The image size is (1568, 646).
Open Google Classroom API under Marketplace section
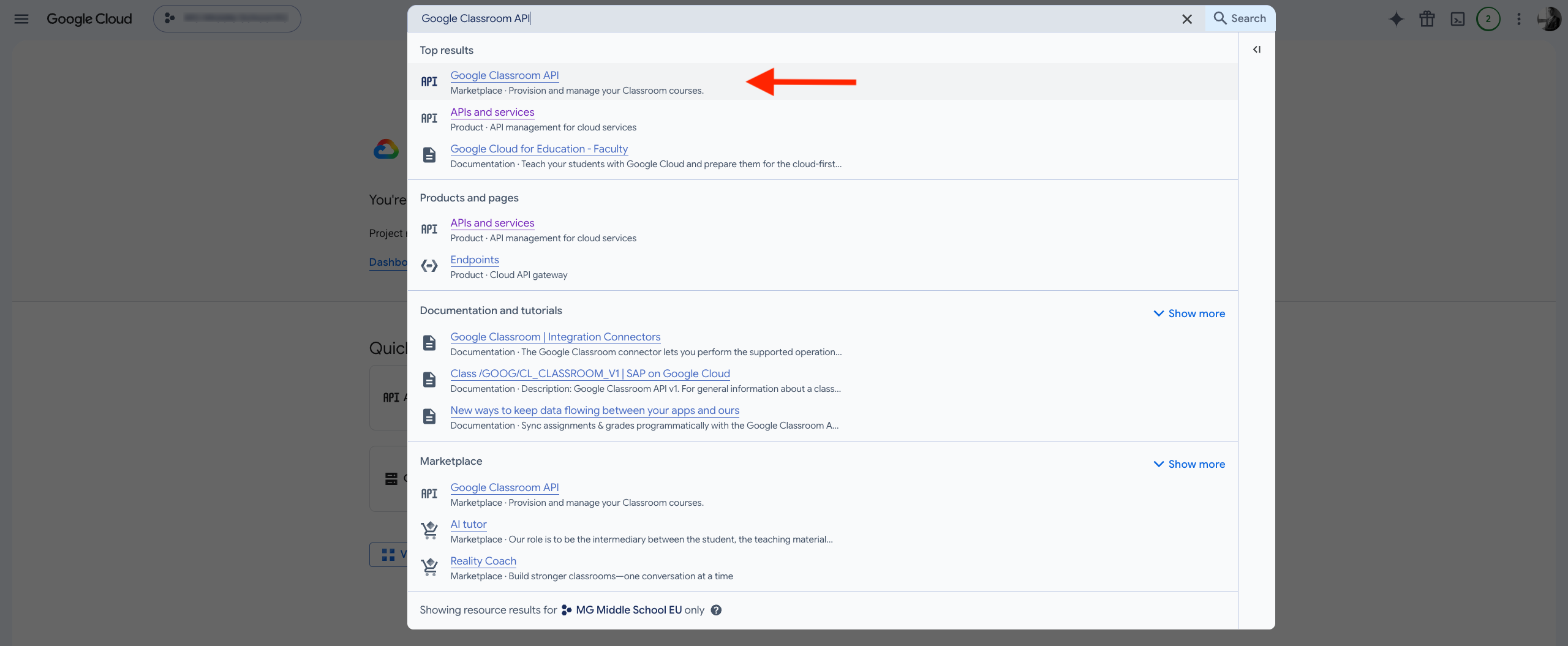[504, 487]
